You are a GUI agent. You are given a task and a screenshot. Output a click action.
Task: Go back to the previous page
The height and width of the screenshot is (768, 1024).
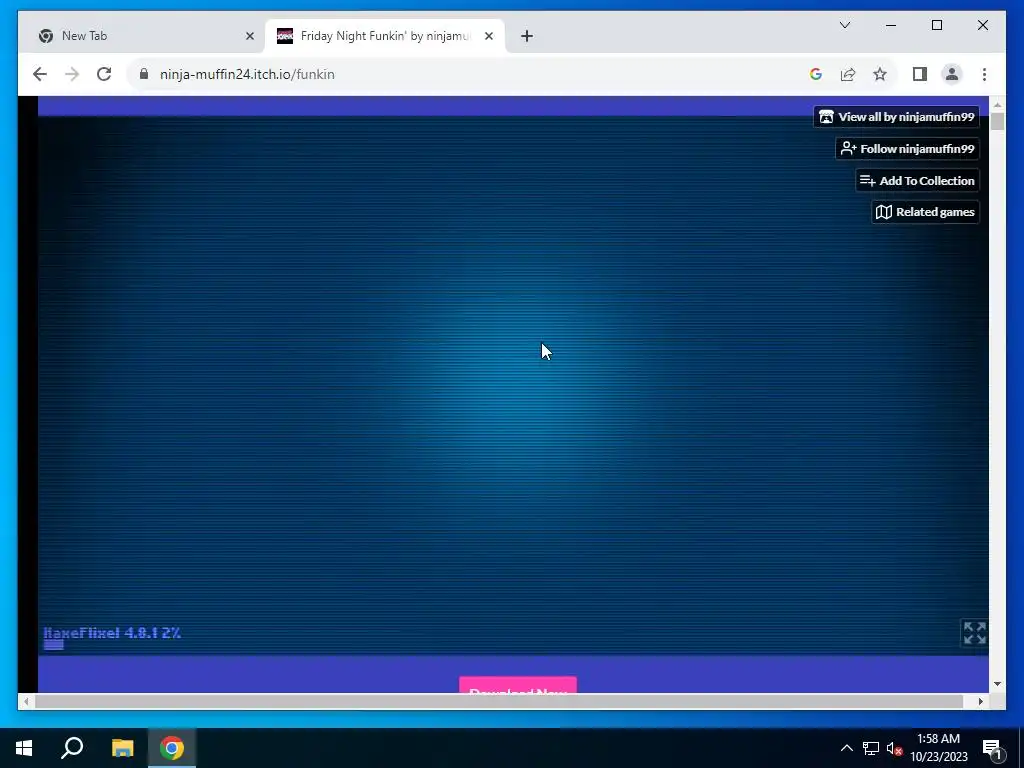[40, 74]
